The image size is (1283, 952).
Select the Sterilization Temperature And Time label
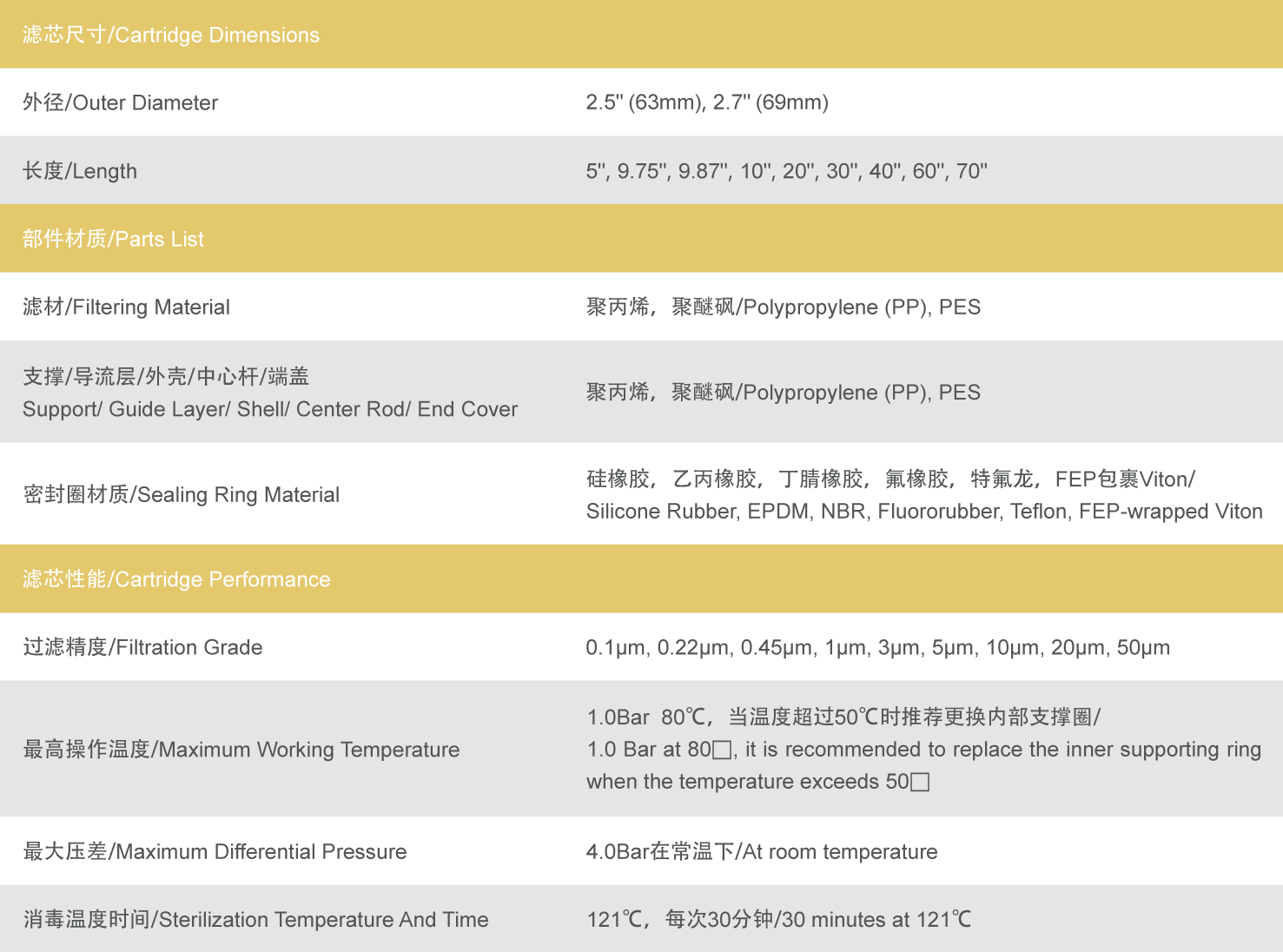255,919
